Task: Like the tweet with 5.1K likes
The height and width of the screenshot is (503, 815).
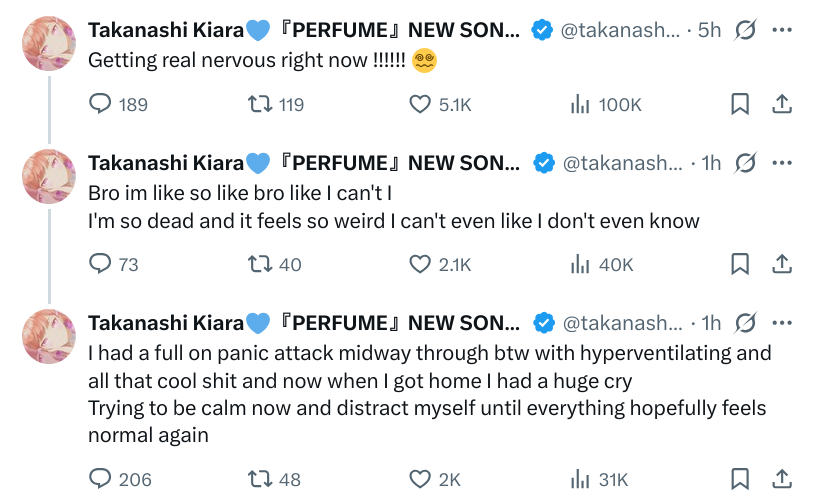Action: 422,104
